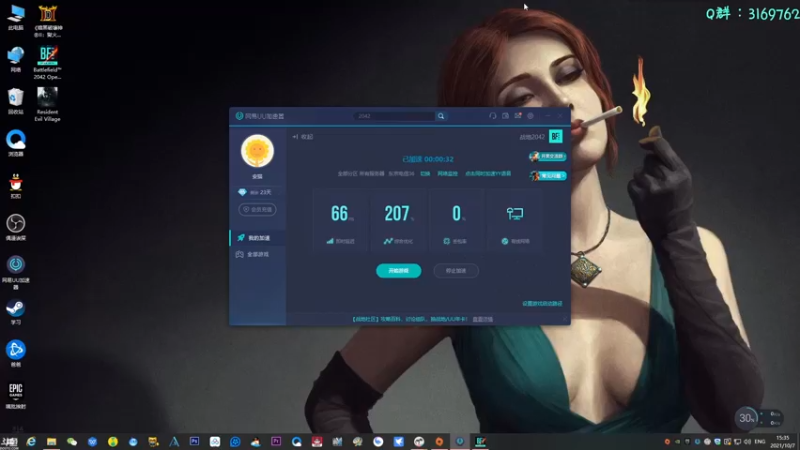Click the YY voice acceleration link

click(488, 174)
